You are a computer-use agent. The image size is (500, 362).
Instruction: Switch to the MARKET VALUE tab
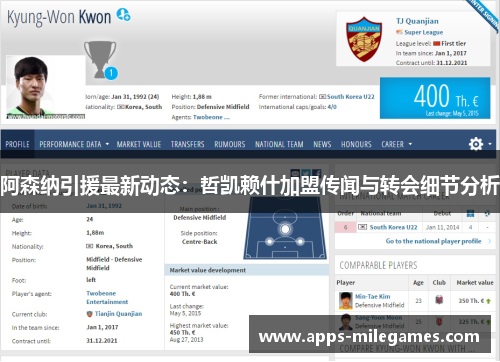tap(139, 144)
